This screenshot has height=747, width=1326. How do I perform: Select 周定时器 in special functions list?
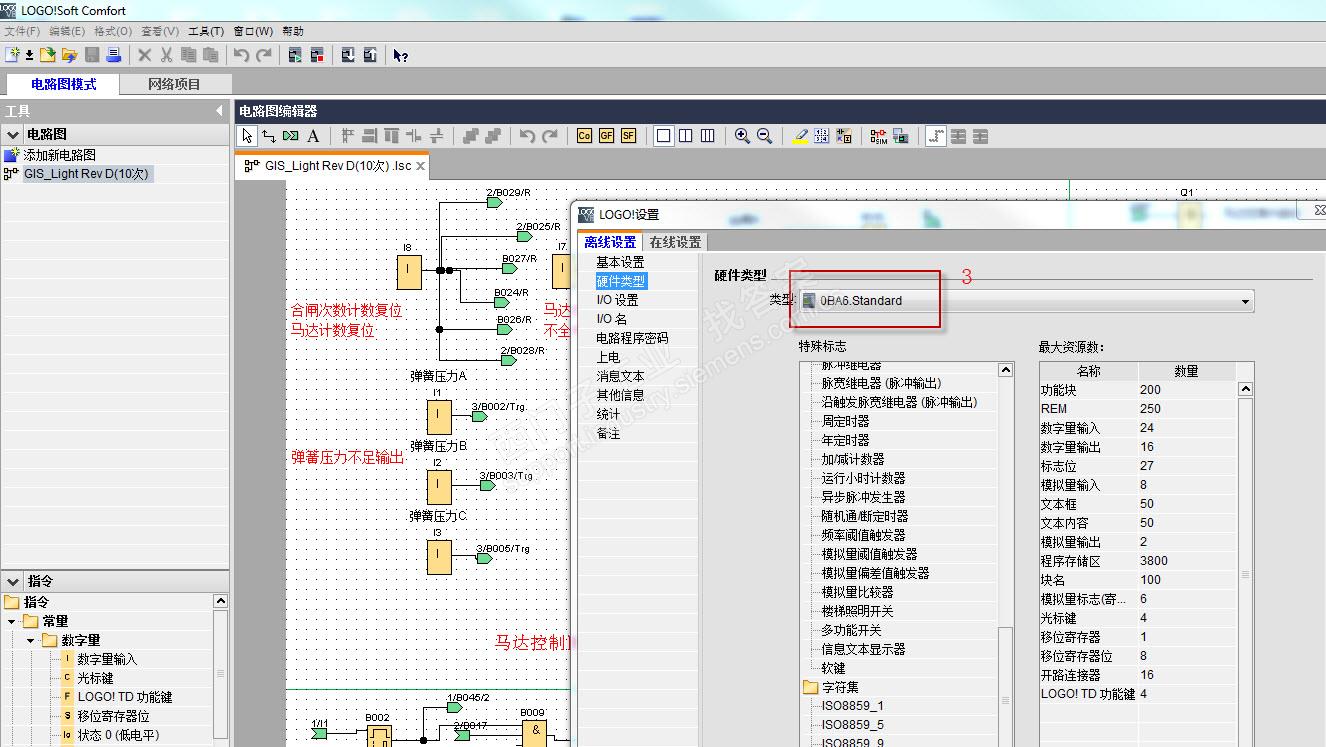(845, 421)
